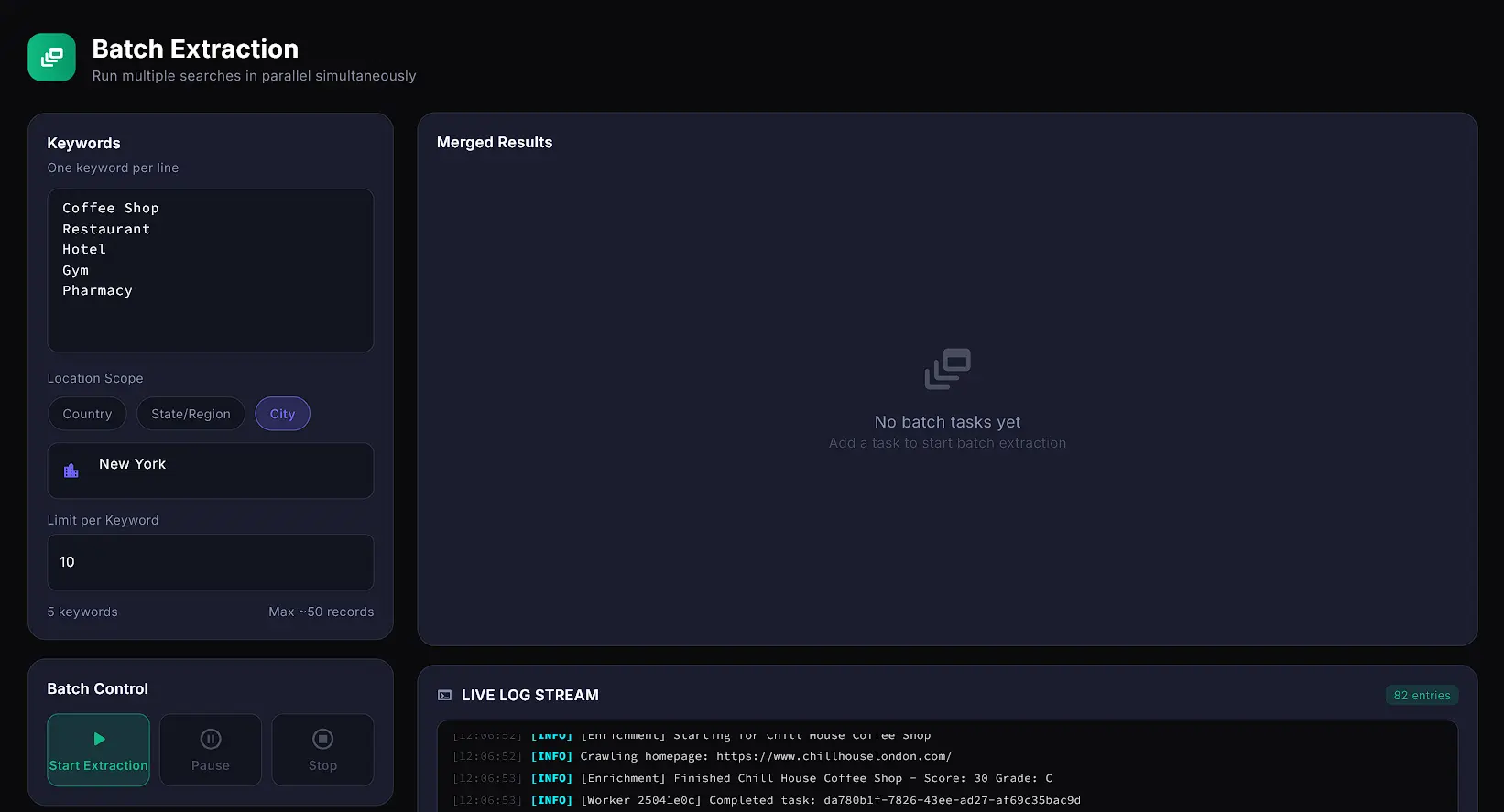This screenshot has height=812, width=1504.
Task: Click 'Add a task to start batch extraction' text
Action: (947, 443)
